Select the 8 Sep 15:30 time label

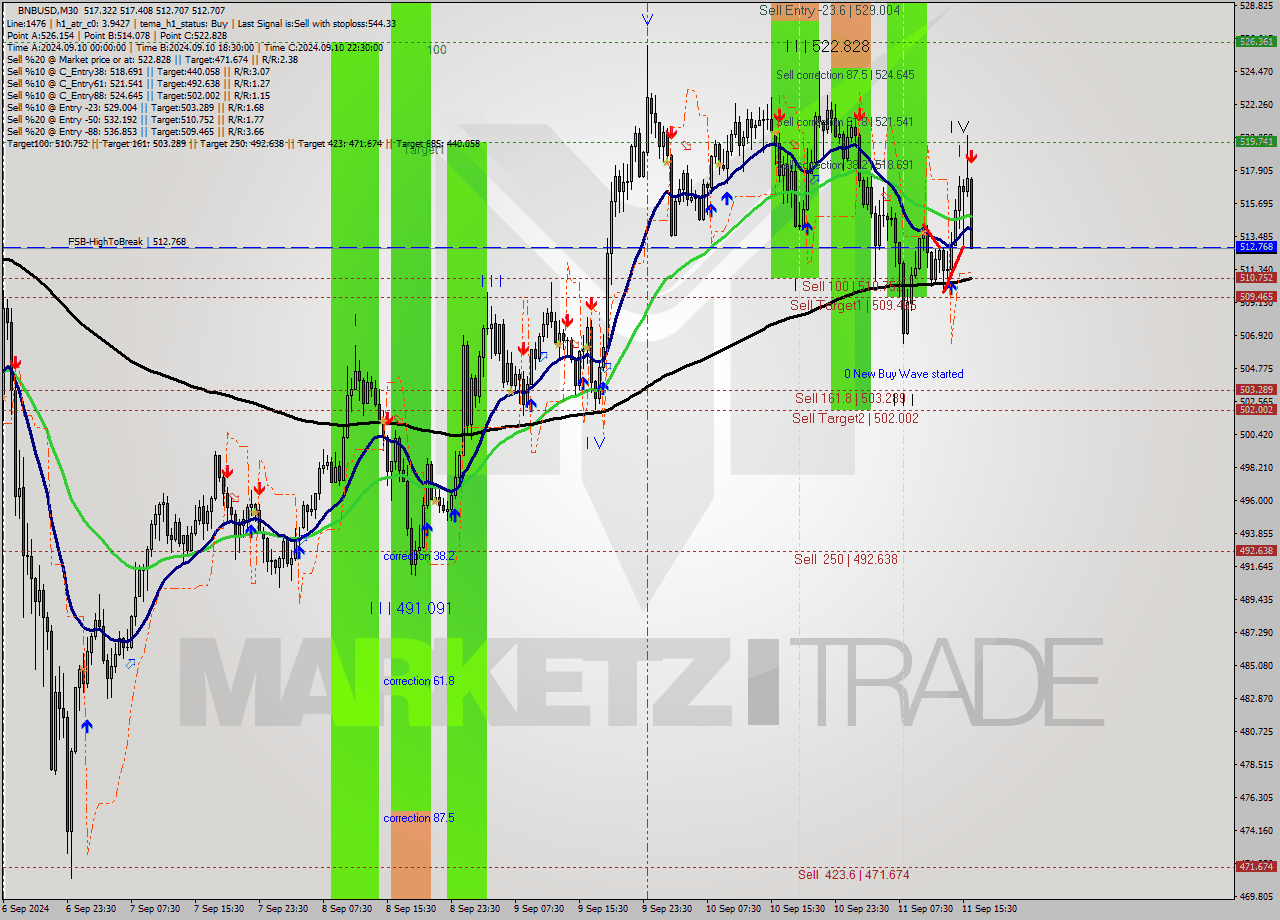coord(410,909)
